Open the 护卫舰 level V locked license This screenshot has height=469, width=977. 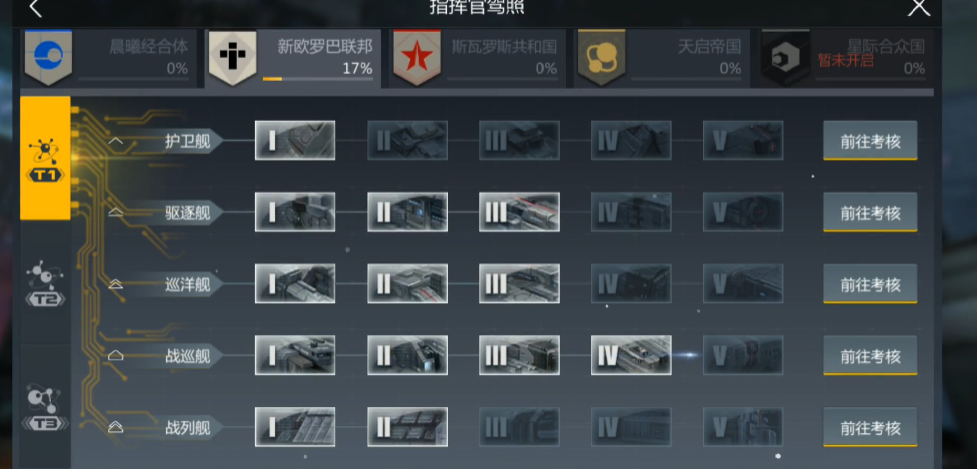743,140
